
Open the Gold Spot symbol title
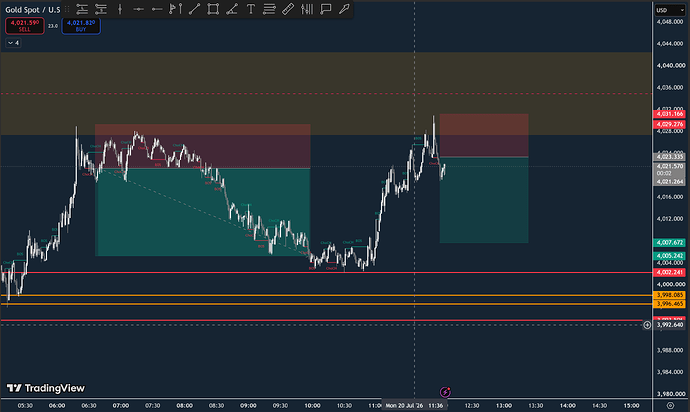pos(33,10)
